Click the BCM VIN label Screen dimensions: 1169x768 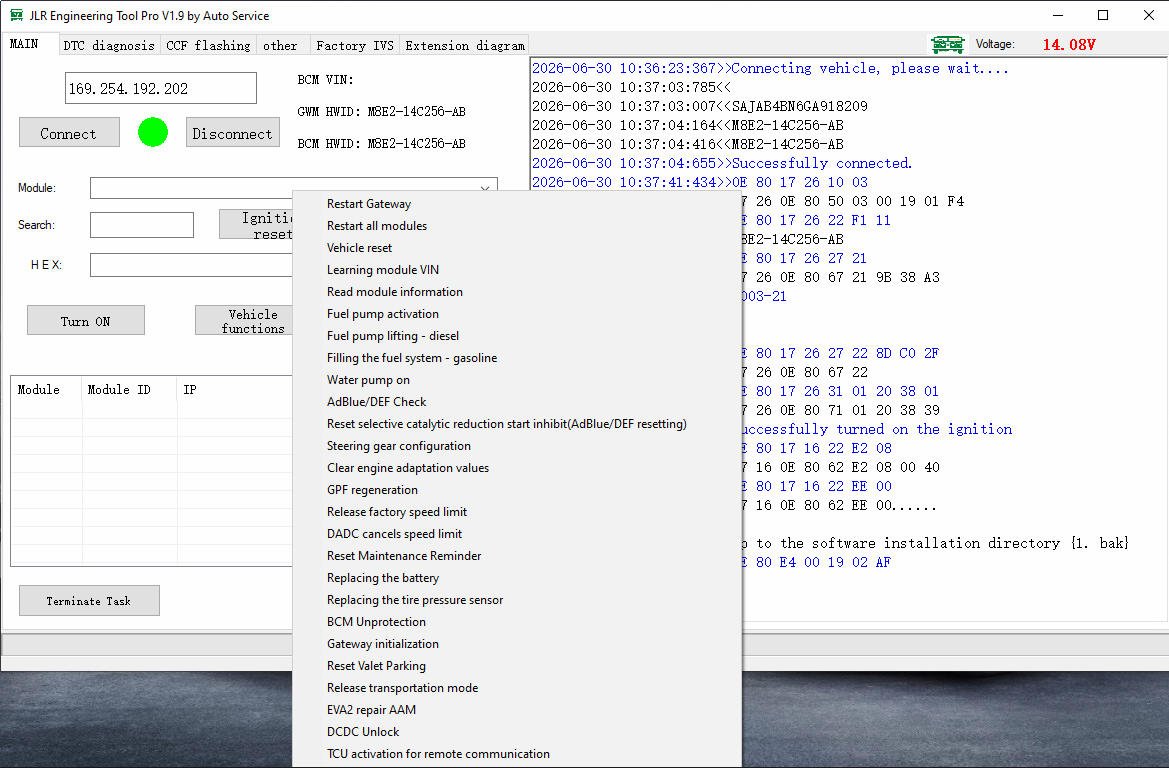[325, 80]
